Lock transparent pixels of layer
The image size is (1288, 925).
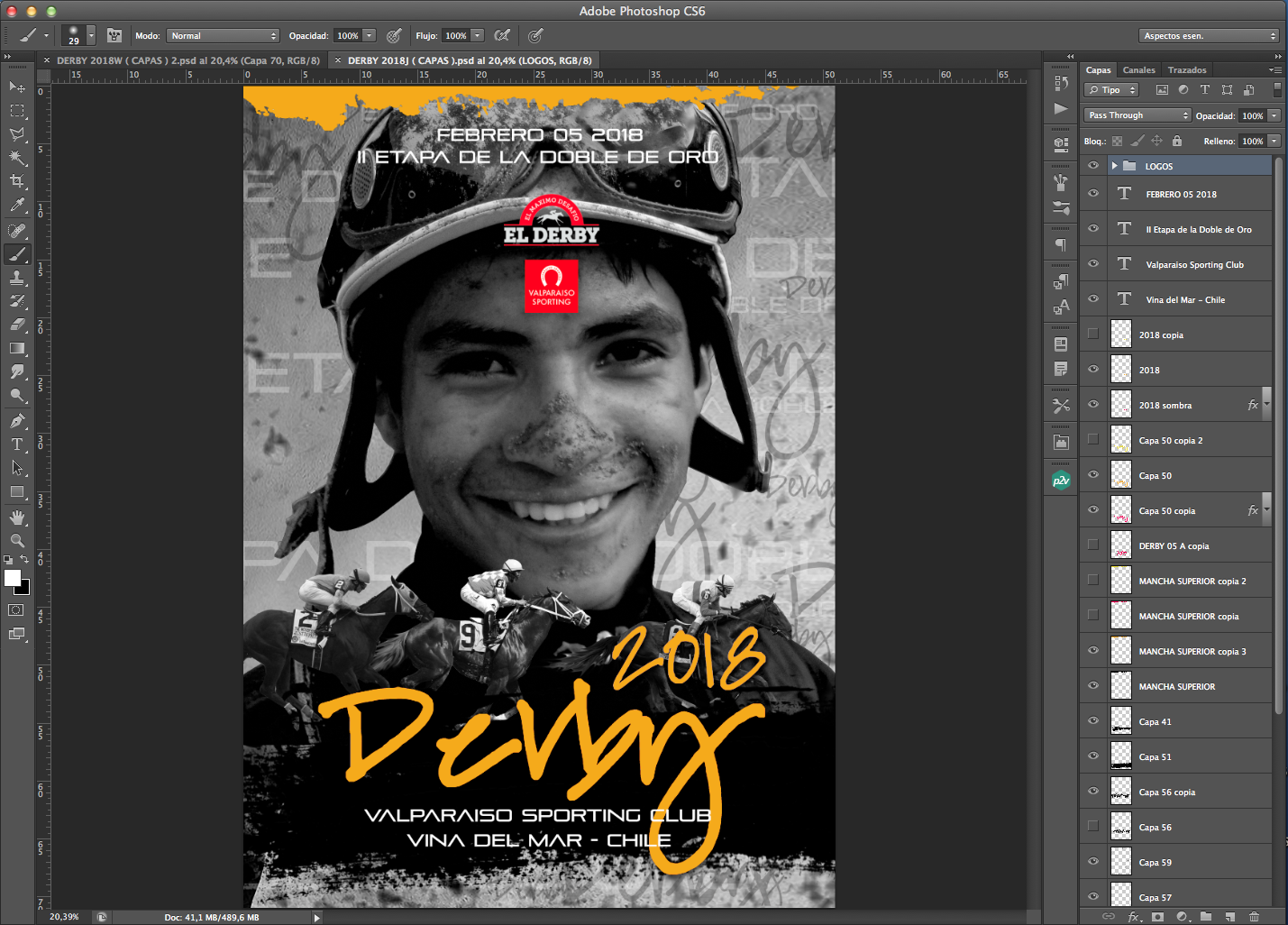click(1118, 141)
